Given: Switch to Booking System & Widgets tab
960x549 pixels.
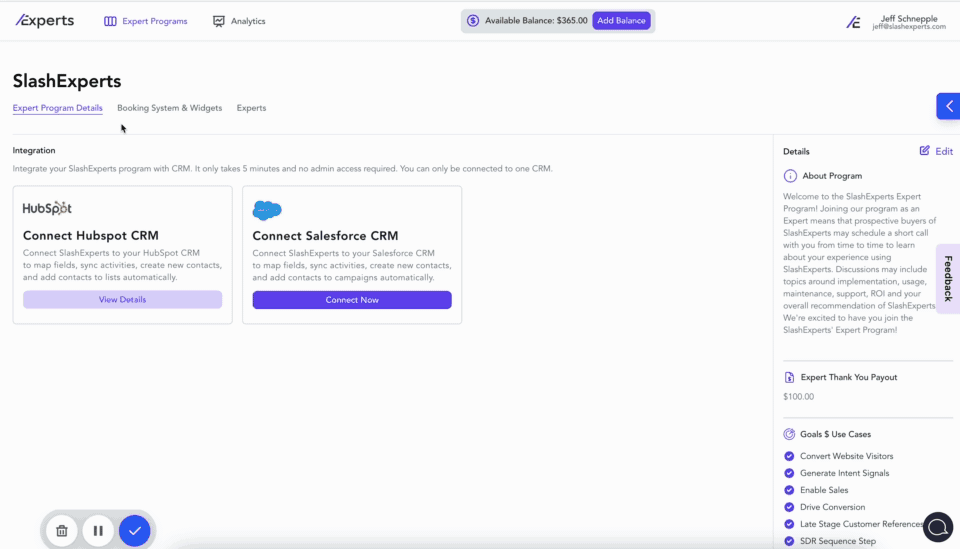Looking at the screenshot, I should pos(170,108).
